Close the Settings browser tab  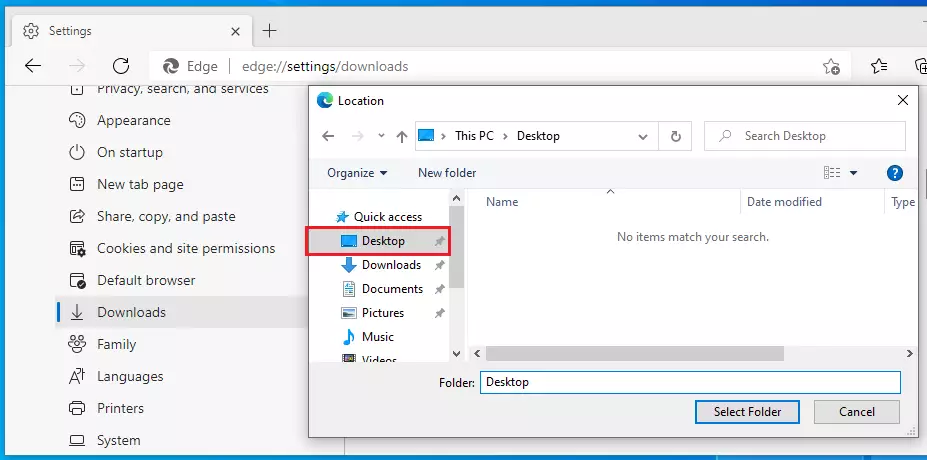(235, 31)
